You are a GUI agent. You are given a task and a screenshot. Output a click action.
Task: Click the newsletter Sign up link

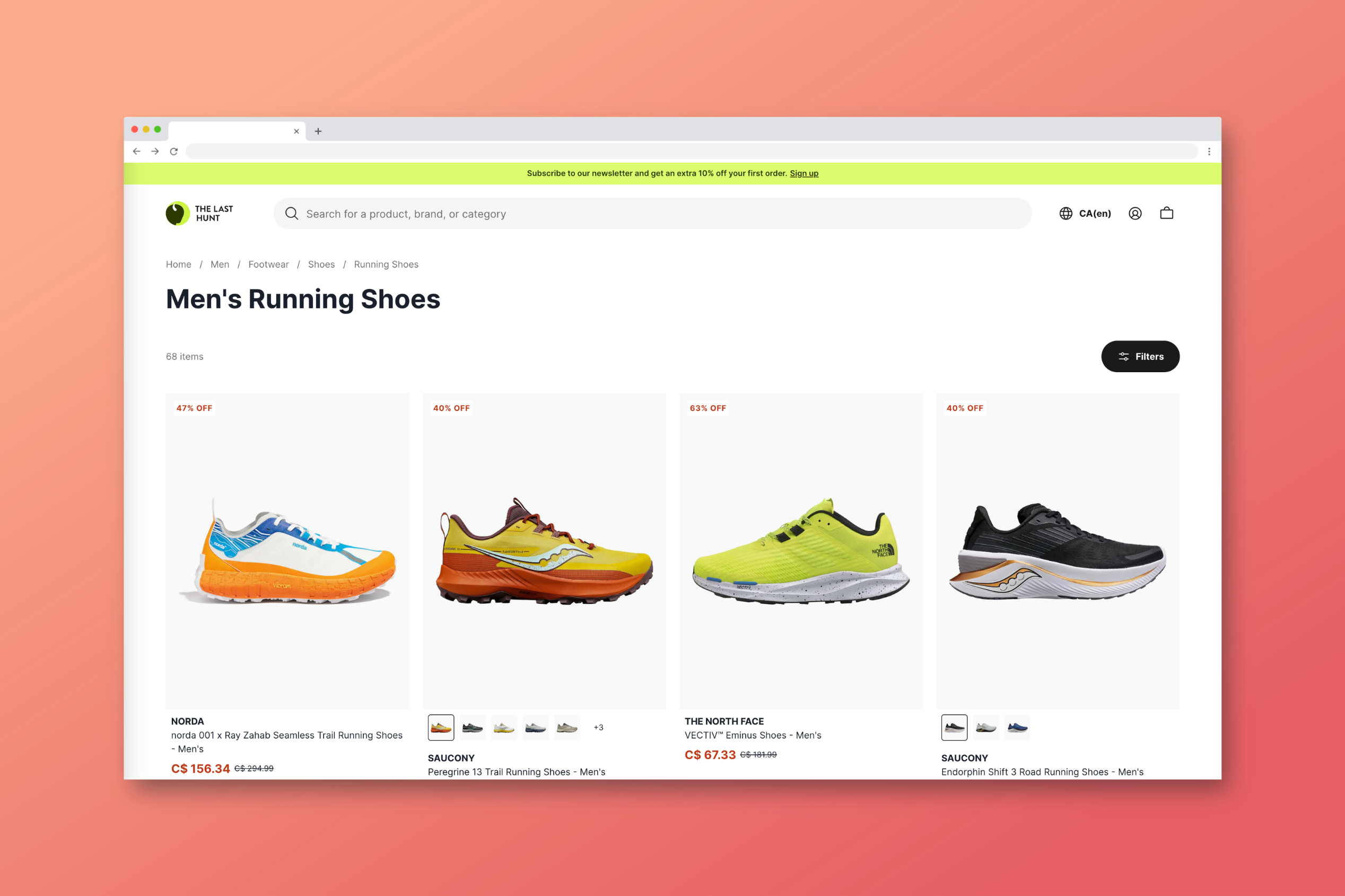[803, 174]
